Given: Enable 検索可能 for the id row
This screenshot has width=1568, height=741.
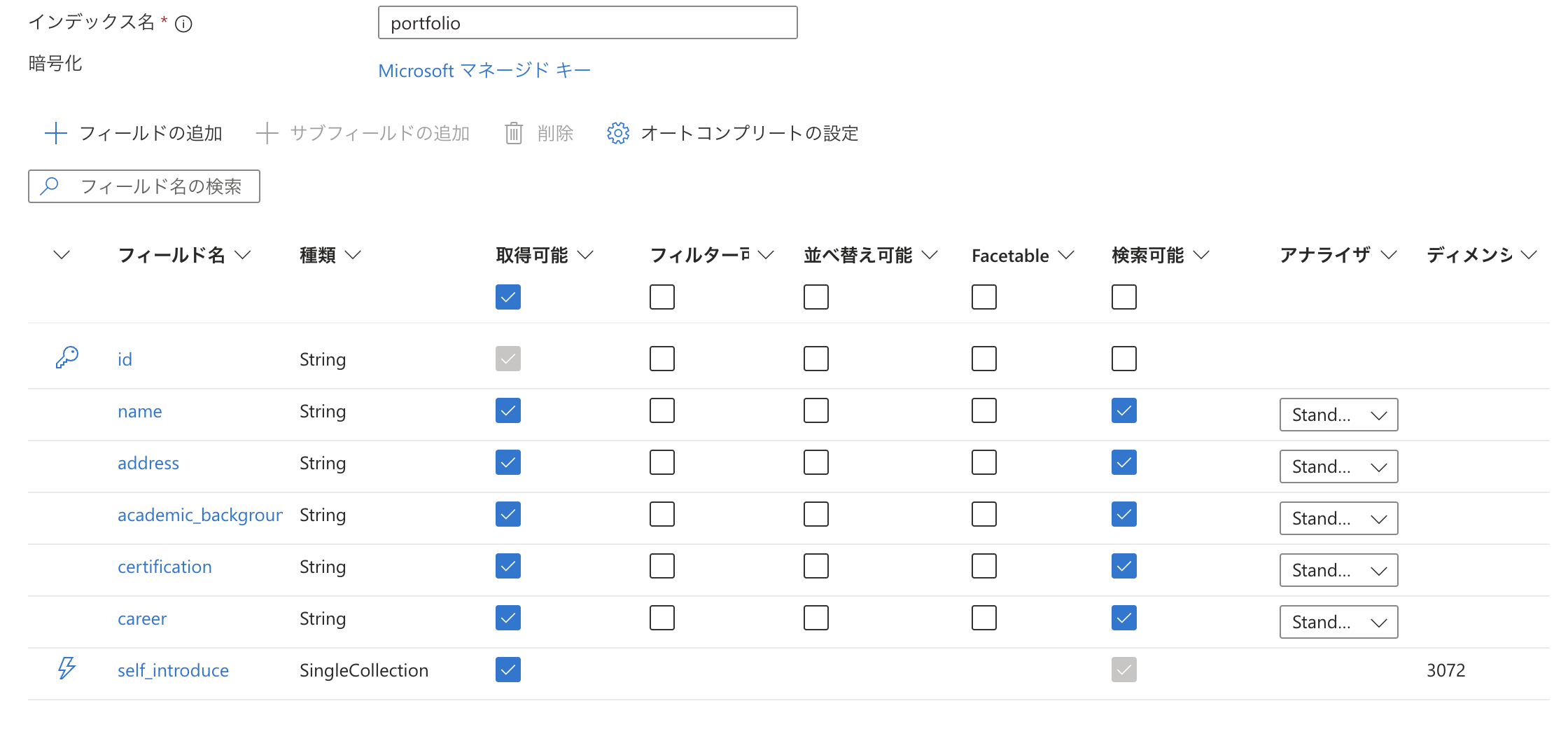Looking at the screenshot, I should (x=1123, y=358).
